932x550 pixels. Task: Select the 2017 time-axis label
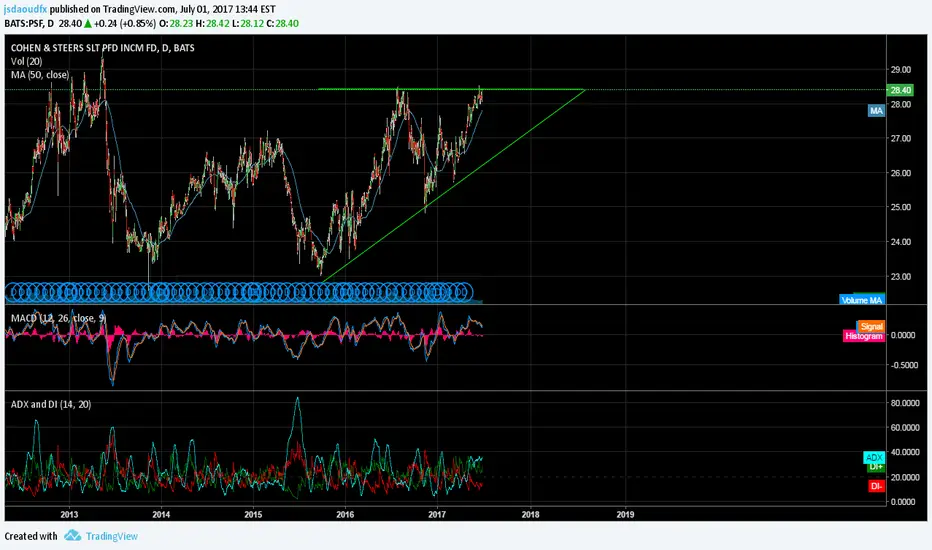[437, 514]
